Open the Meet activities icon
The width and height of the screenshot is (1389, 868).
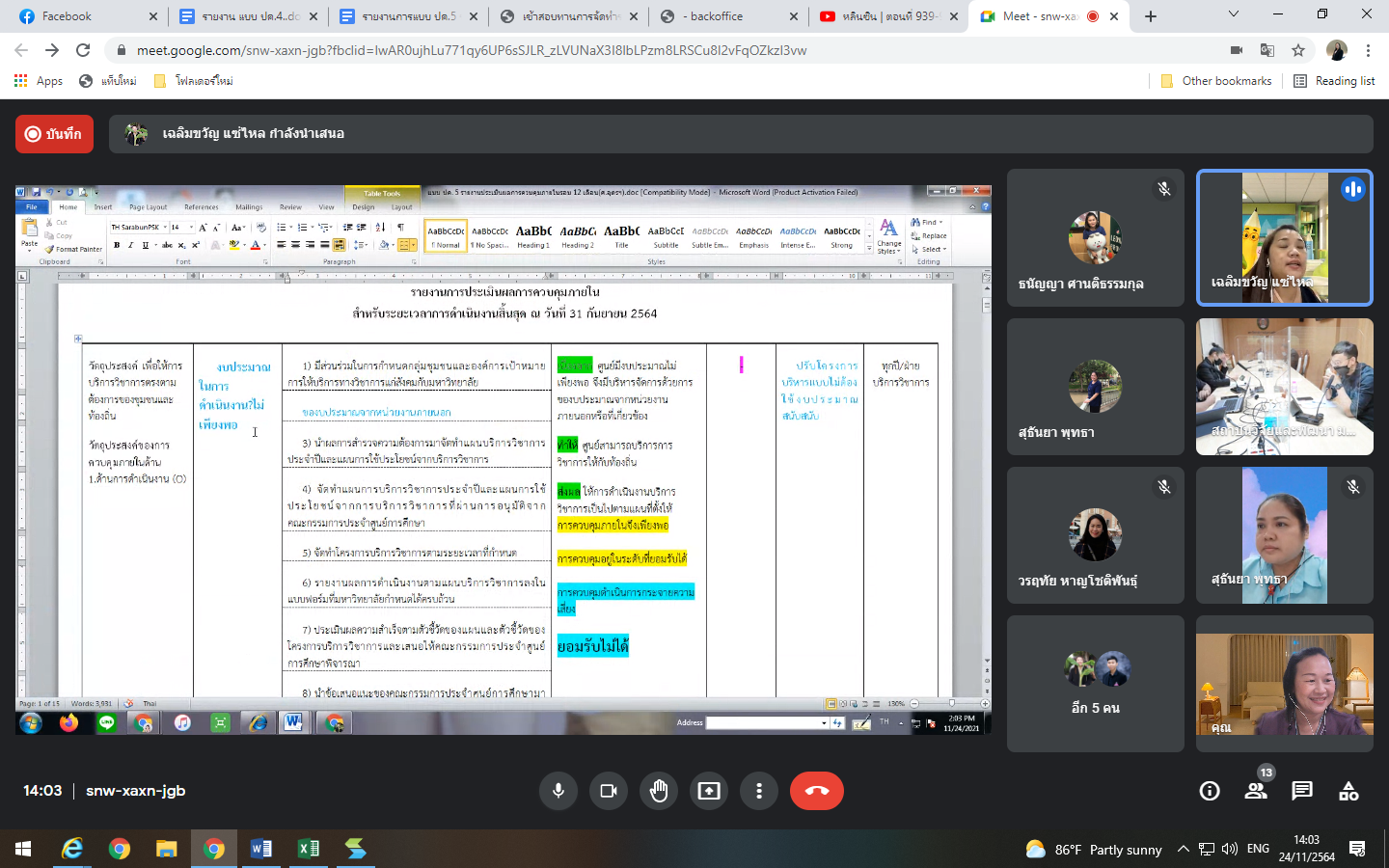1348,791
